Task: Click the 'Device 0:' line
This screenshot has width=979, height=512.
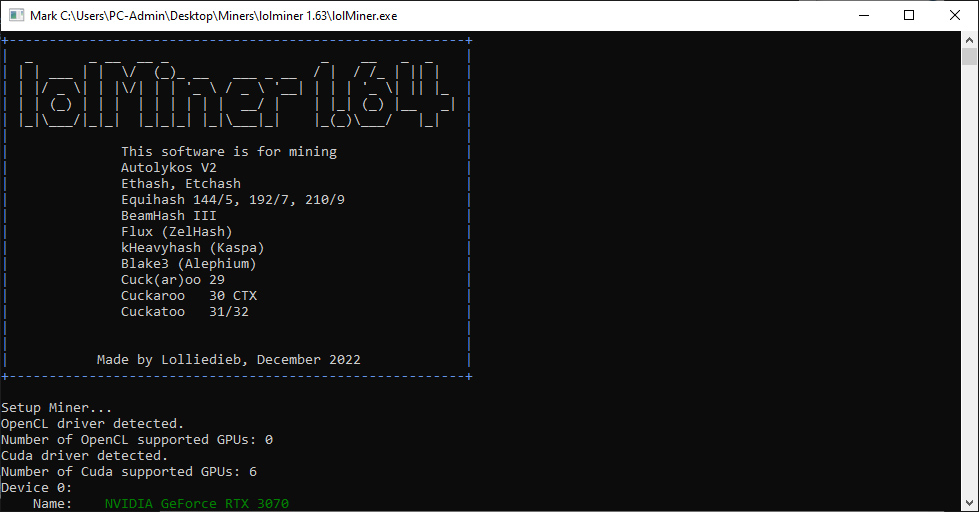Action: point(36,488)
